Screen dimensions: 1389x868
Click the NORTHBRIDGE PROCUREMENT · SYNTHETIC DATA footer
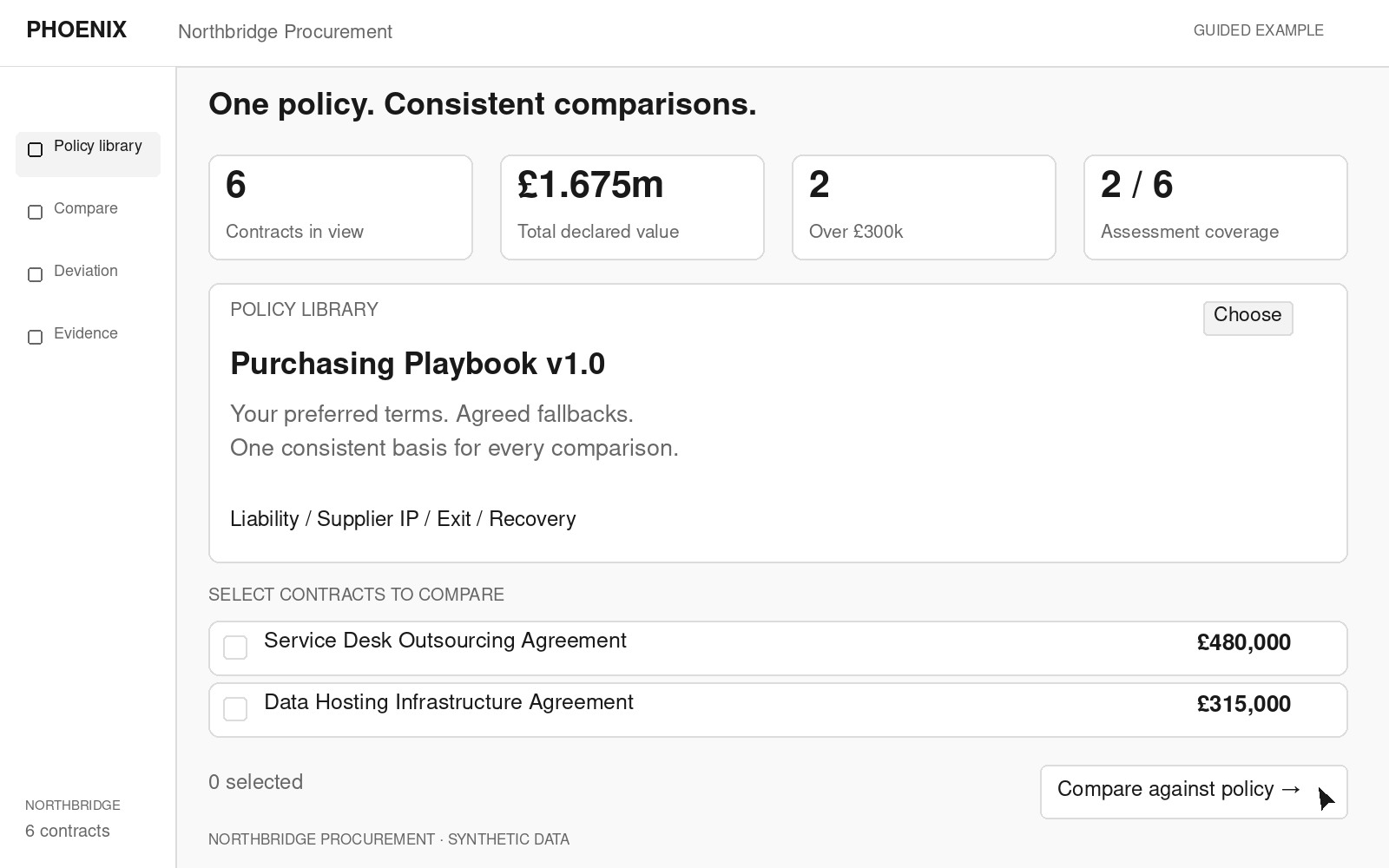(x=389, y=839)
